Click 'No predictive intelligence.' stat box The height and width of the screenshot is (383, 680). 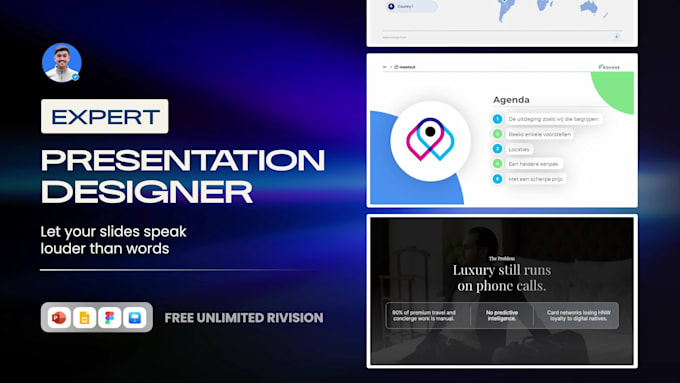(502, 315)
